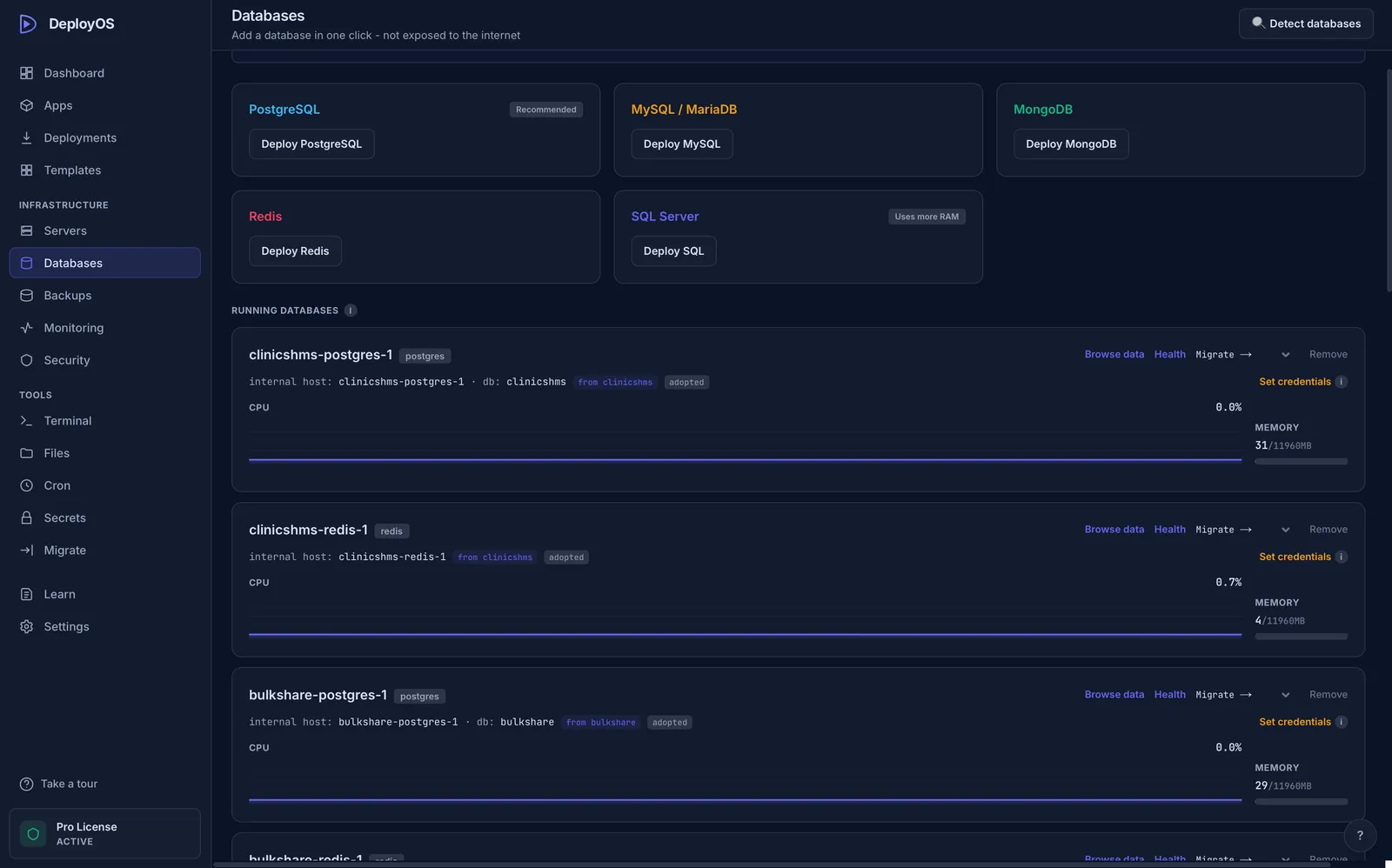Click Deploy SQL button

[673, 251]
